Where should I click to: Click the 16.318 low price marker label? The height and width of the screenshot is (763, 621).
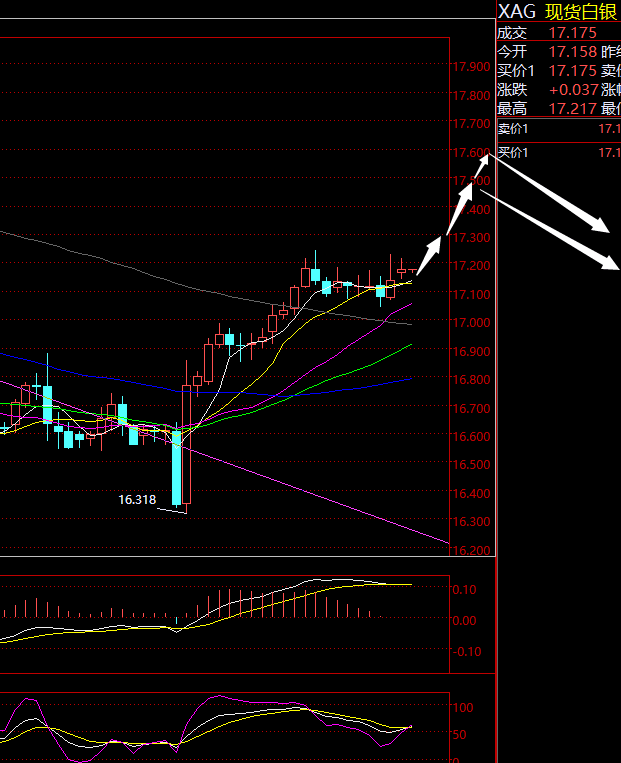point(137,500)
